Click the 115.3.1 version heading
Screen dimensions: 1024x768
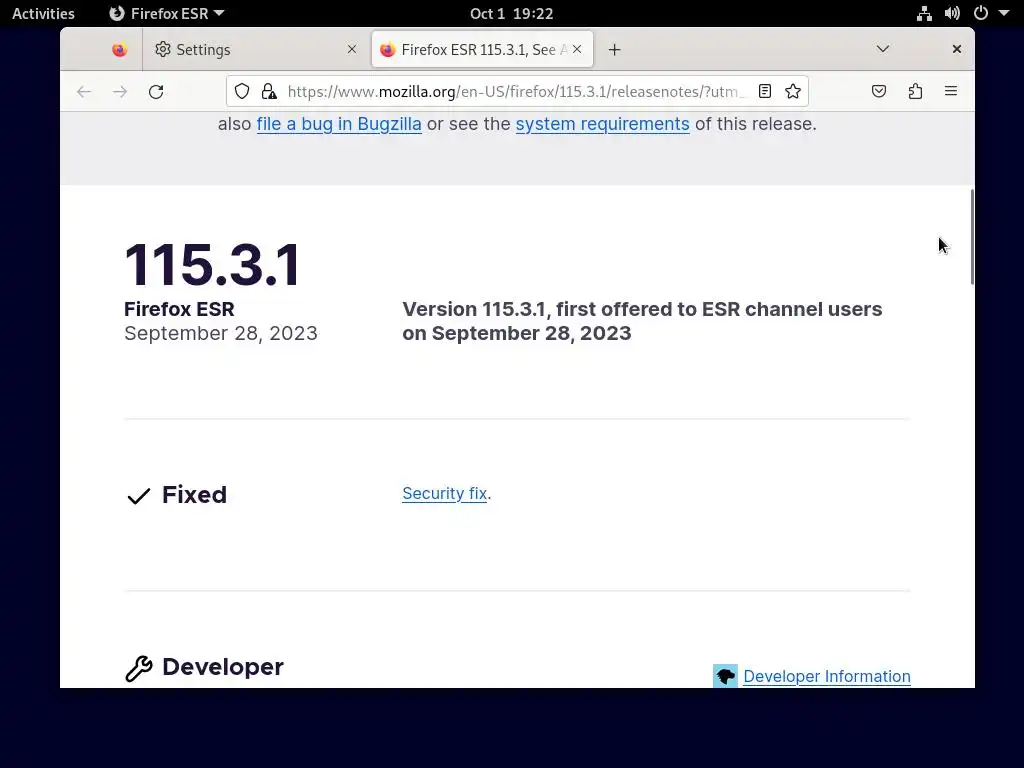click(213, 265)
